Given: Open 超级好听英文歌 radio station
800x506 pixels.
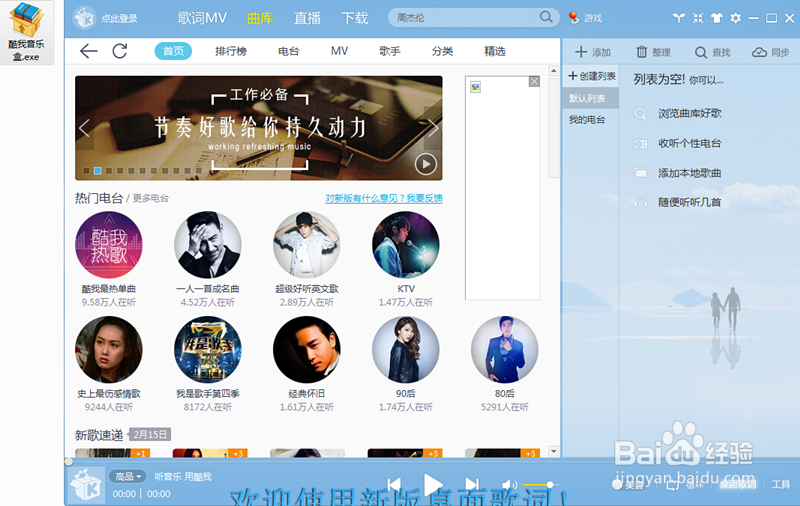Looking at the screenshot, I should click(307, 245).
